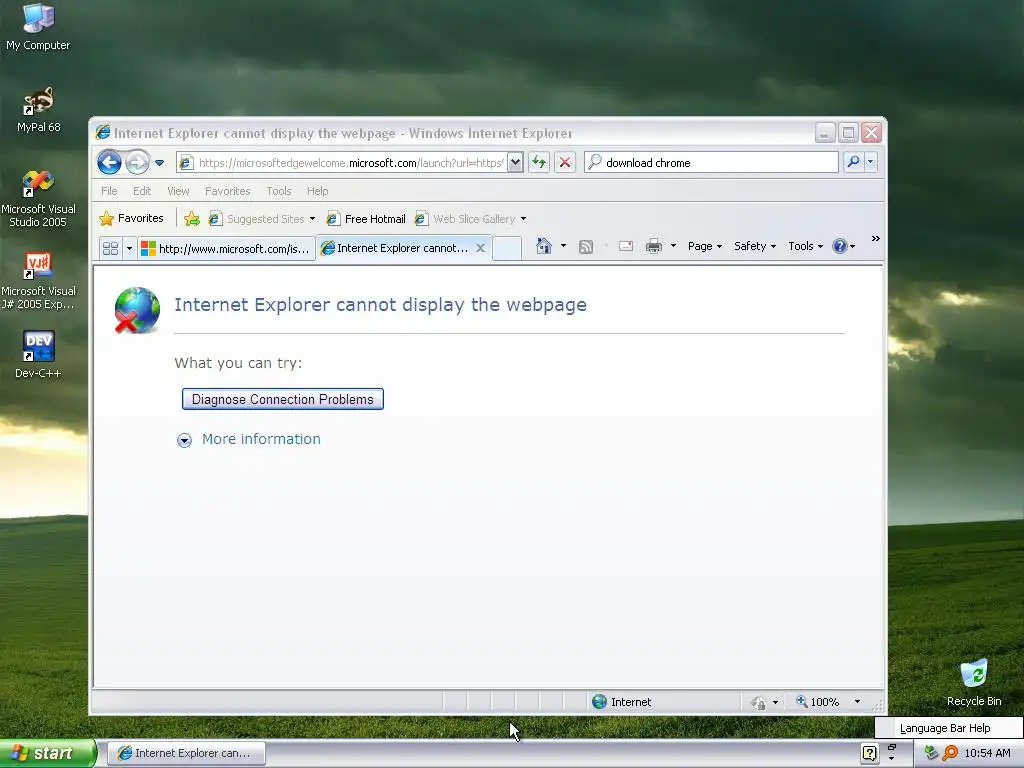Open the zoom level dropdown arrow
Viewport: 1024px width, 768px height.
point(857,702)
